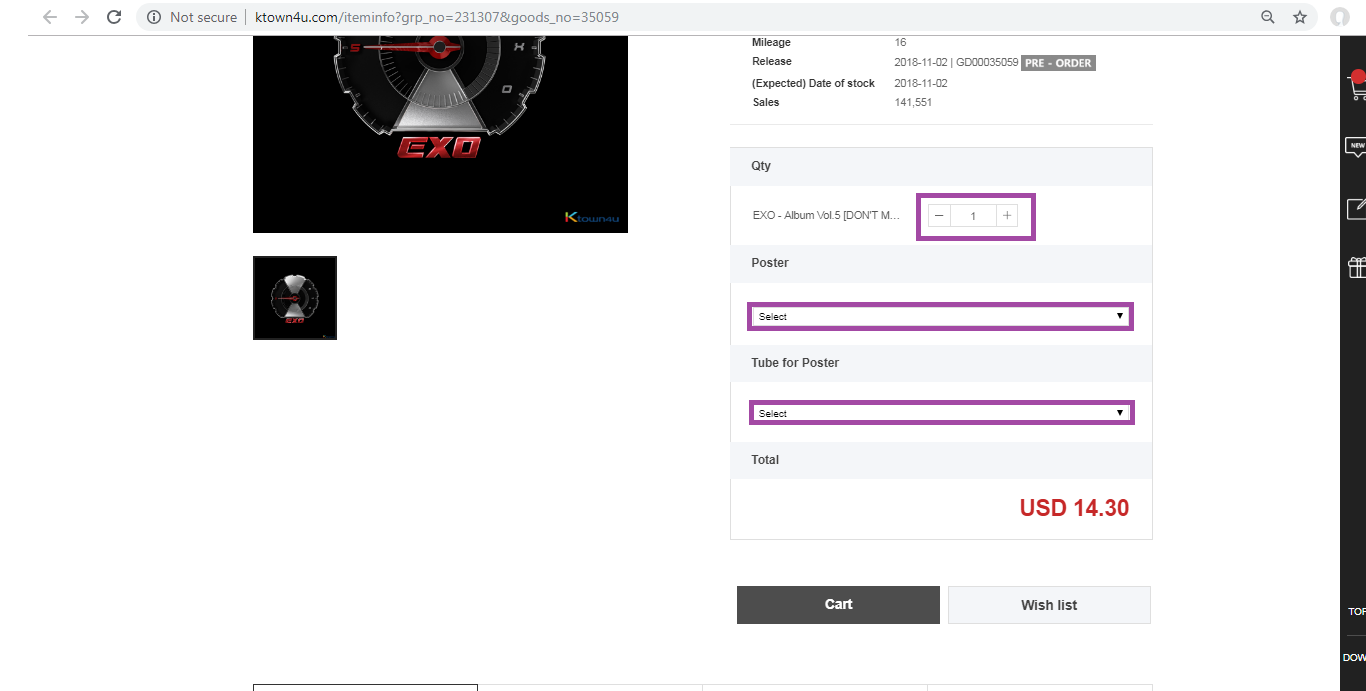Click the Release label
This screenshot has width=1366, height=691.
coord(772,61)
